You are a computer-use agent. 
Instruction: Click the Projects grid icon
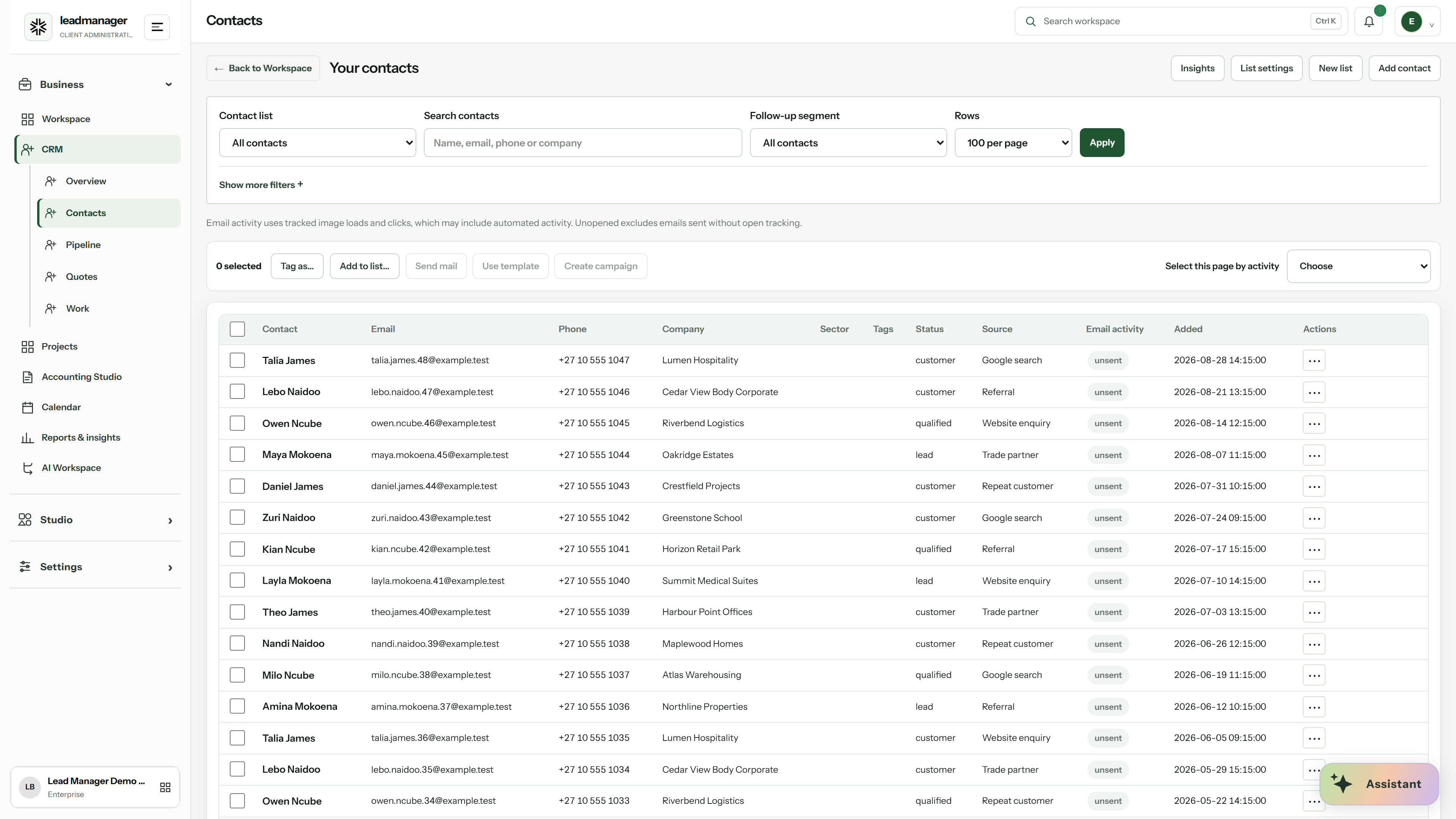tap(28, 347)
